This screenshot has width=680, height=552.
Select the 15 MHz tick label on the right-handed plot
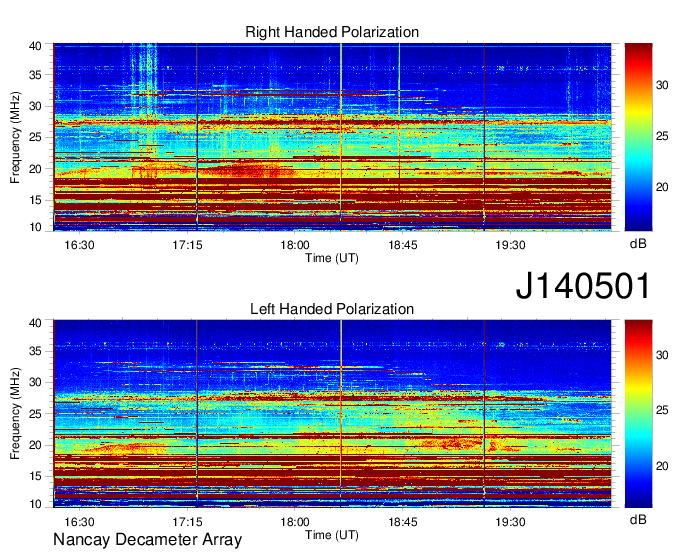tap(35, 200)
